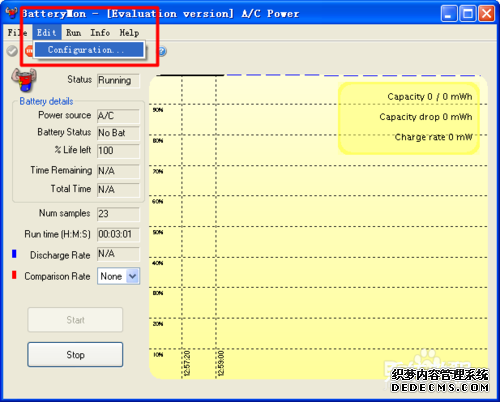The width and height of the screenshot is (500, 402).
Task: Click the red stop sign toolbar icon
Action: (29, 51)
